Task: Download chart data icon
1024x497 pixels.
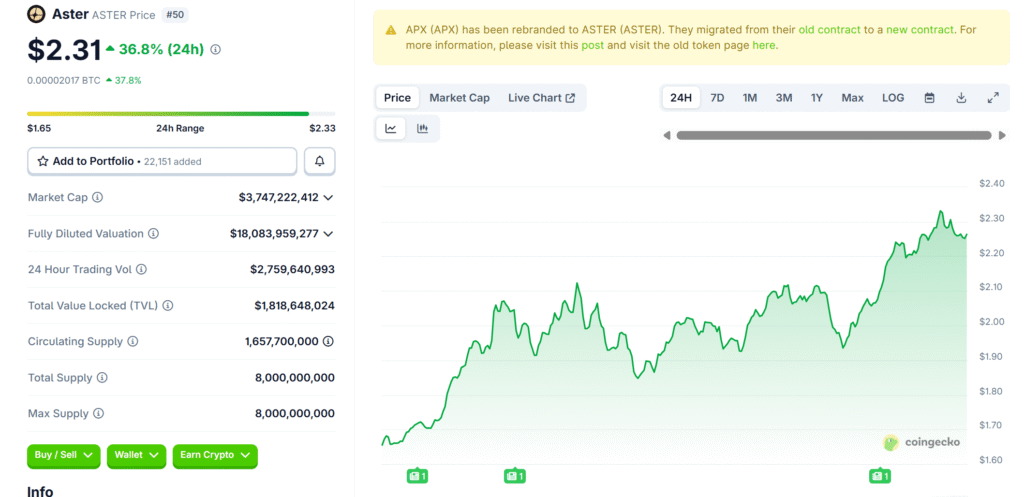Action: coord(961,98)
